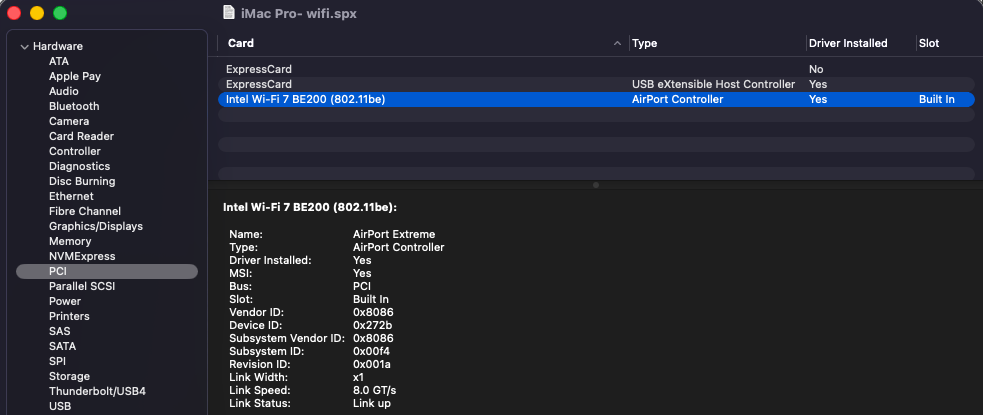Click the green zoom window button
Image resolution: width=983 pixels, height=415 pixels.
click(60, 13)
